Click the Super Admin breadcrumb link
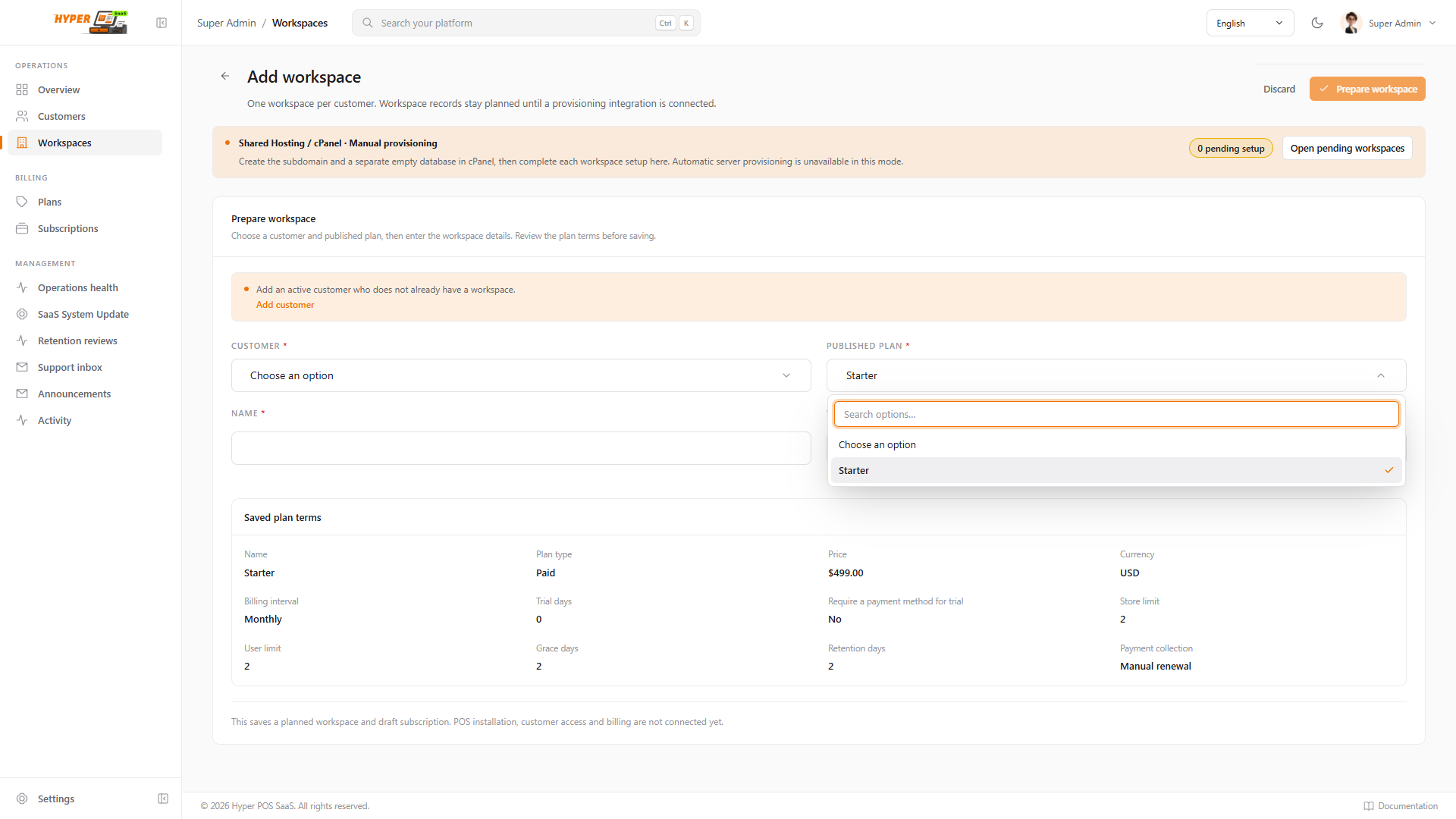1456x819 pixels. pos(226,23)
